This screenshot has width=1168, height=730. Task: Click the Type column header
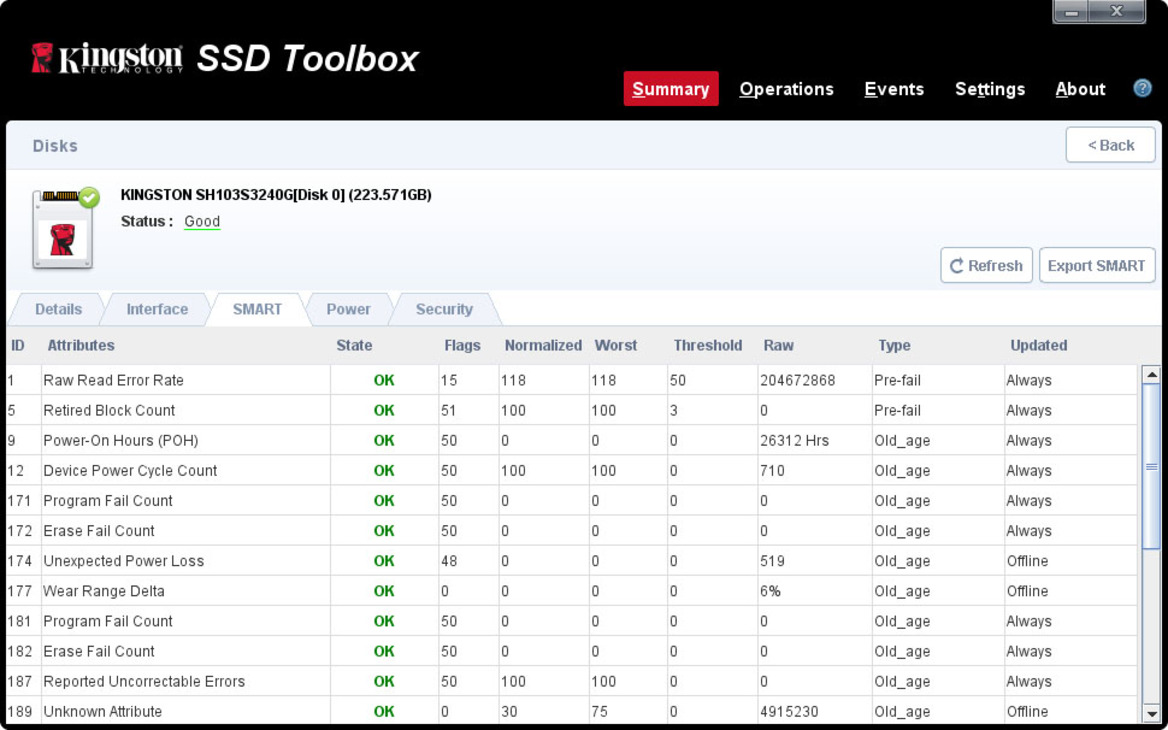[894, 345]
